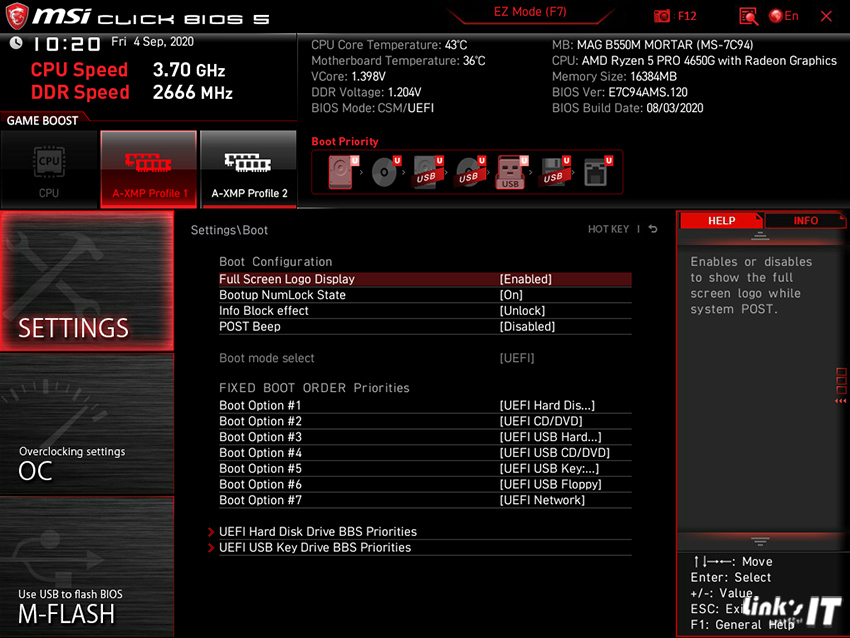Toggle the GAME BOOST CPU button
The image size is (850, 638).
tap(49, 169)
